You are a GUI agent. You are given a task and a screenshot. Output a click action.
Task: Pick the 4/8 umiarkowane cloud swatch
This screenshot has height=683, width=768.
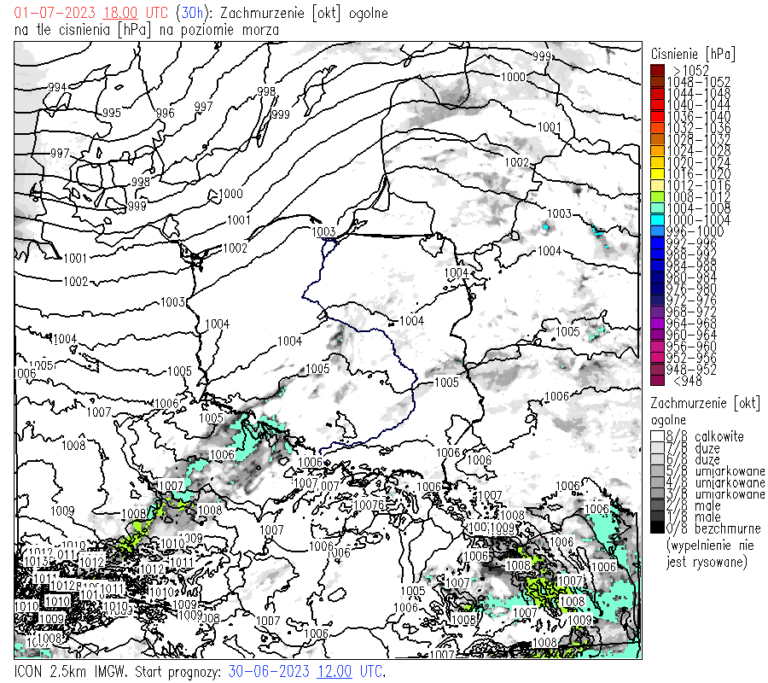657,482
